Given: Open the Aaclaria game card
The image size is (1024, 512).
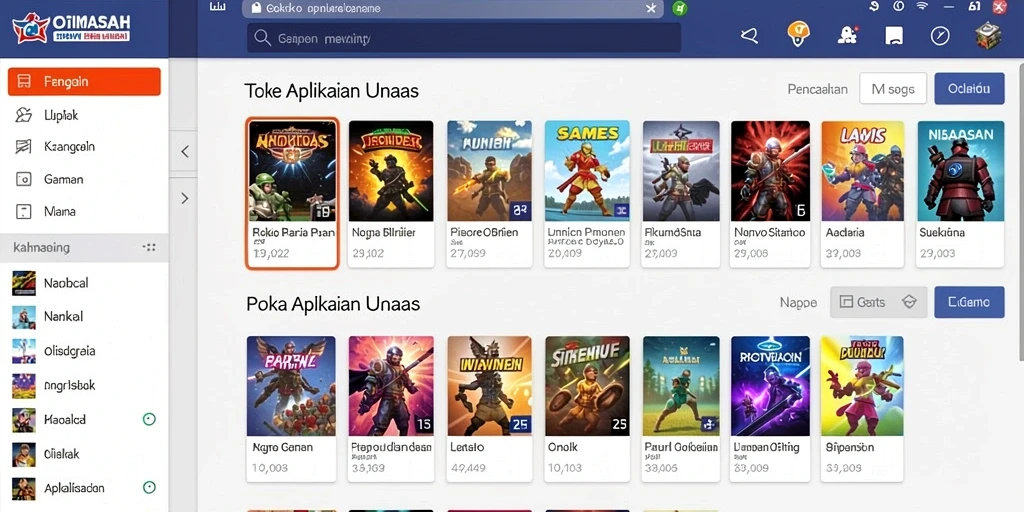Looking at the screenshot, I should (863, 194).
